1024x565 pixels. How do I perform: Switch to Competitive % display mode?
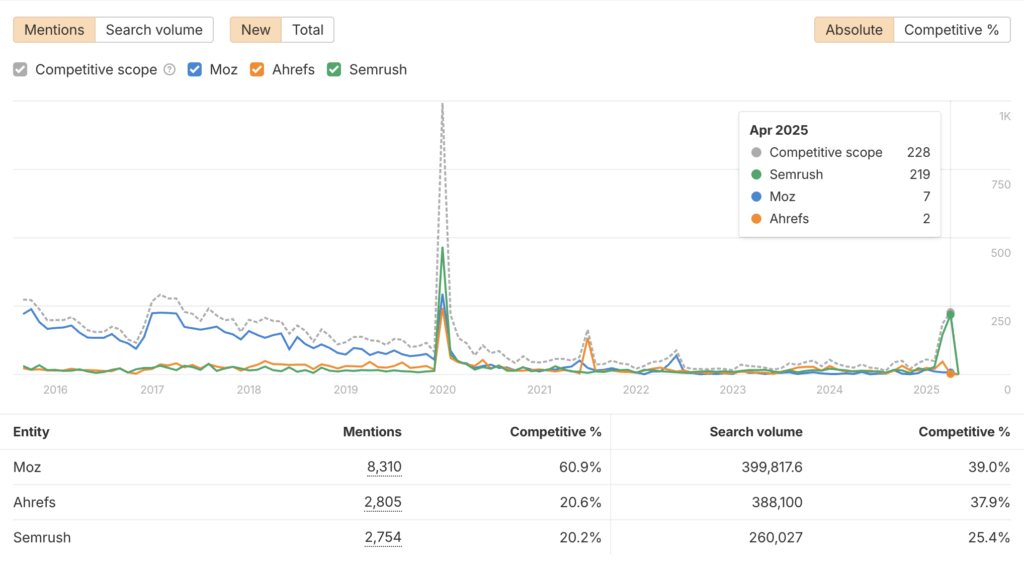(952, 30)
